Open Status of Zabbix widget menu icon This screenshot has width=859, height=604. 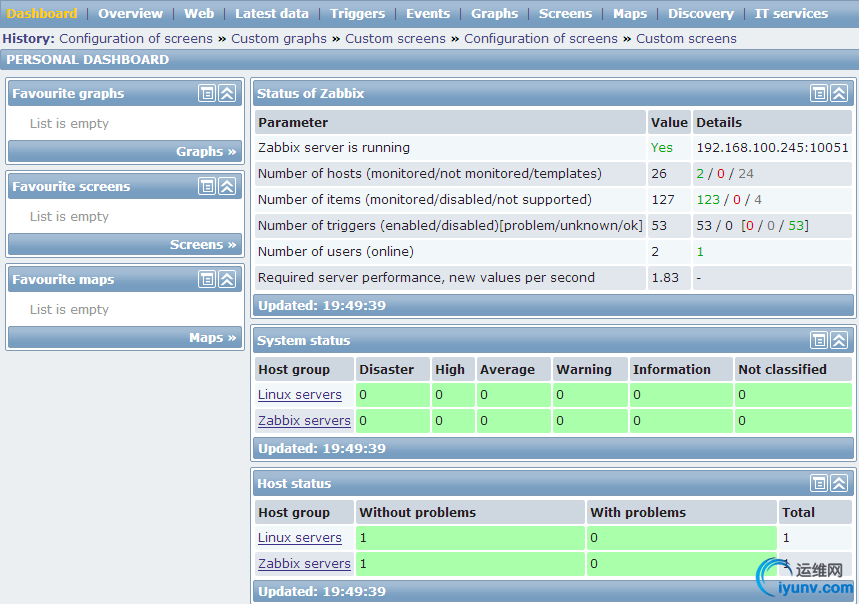click(818, 94)
